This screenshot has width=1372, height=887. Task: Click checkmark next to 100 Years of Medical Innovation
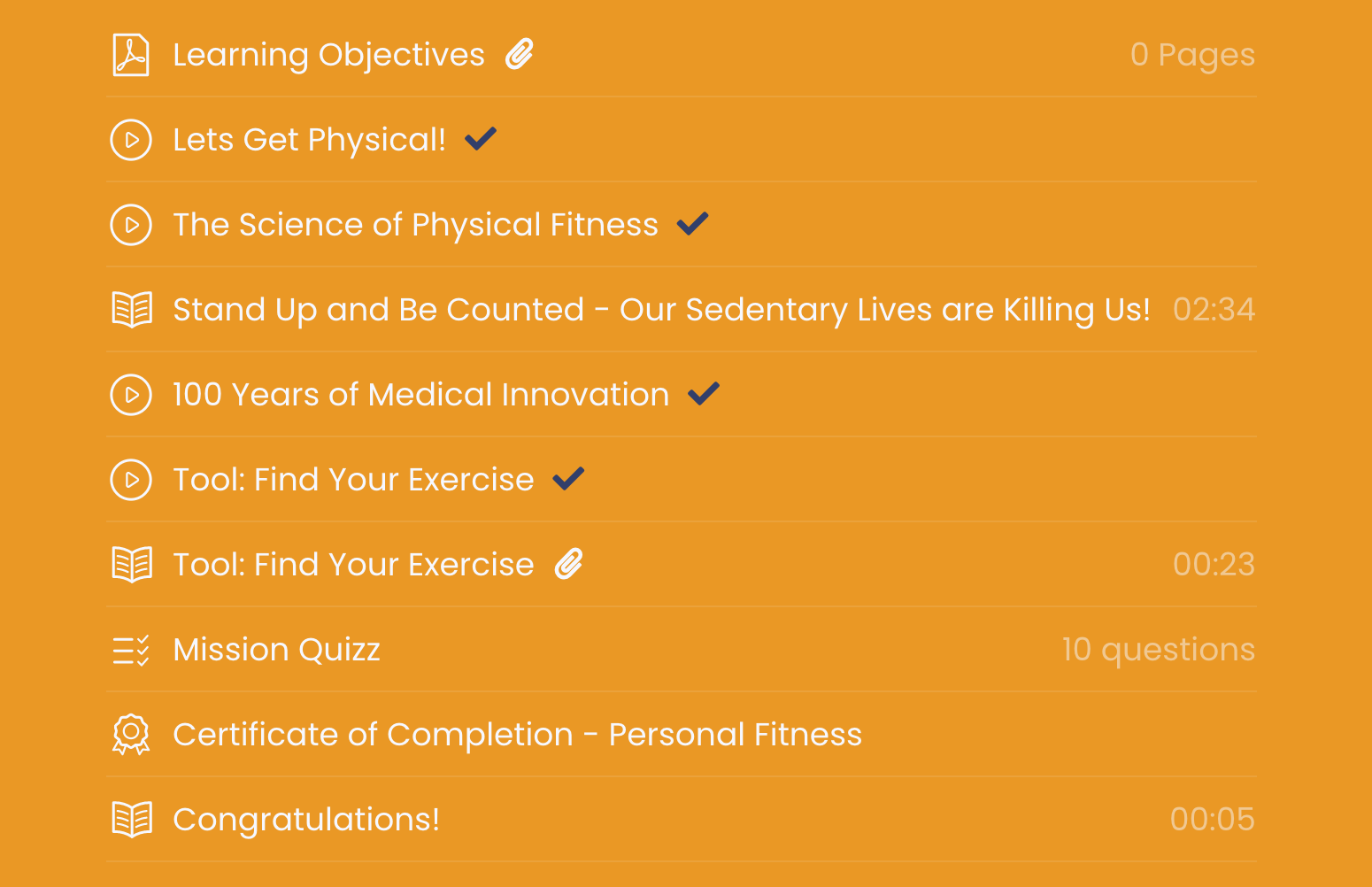click(704, 393)
